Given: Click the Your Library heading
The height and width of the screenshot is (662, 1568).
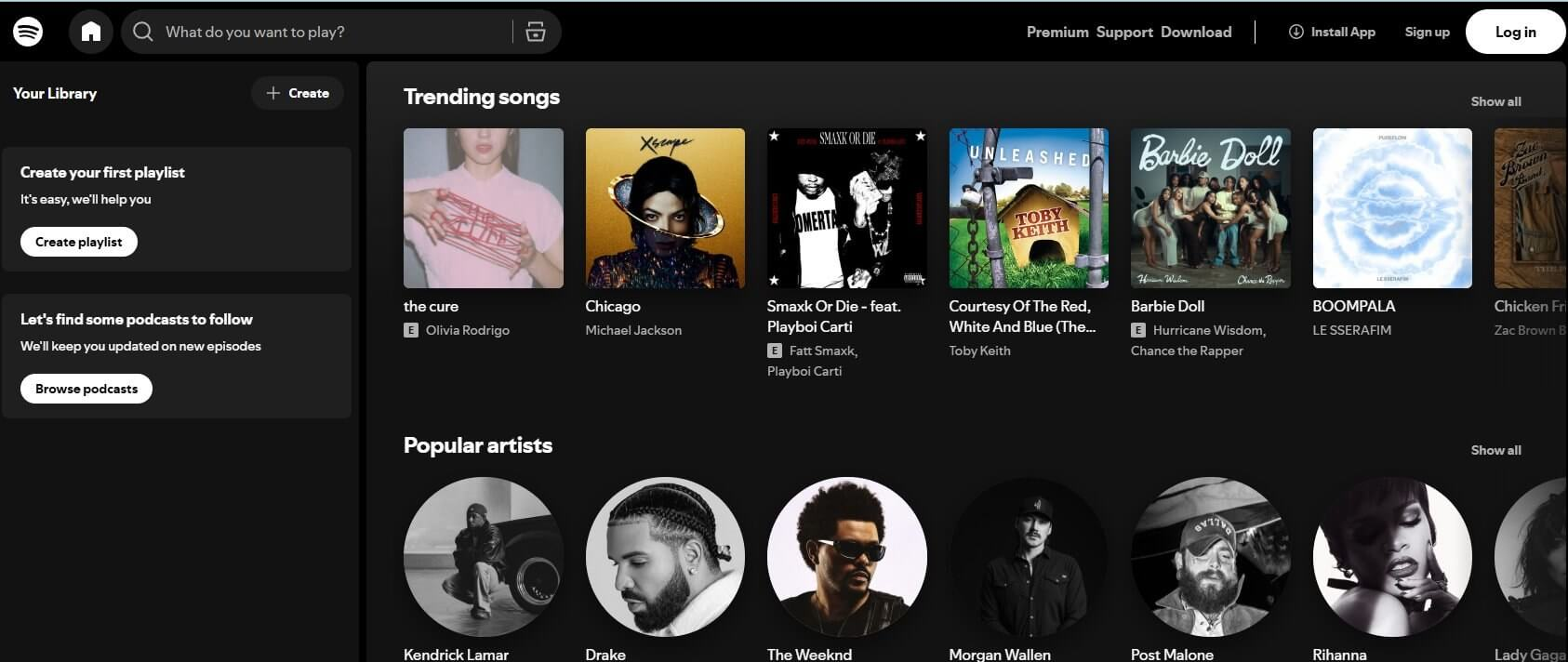Looking at the screenshot, I should [55, 93].
